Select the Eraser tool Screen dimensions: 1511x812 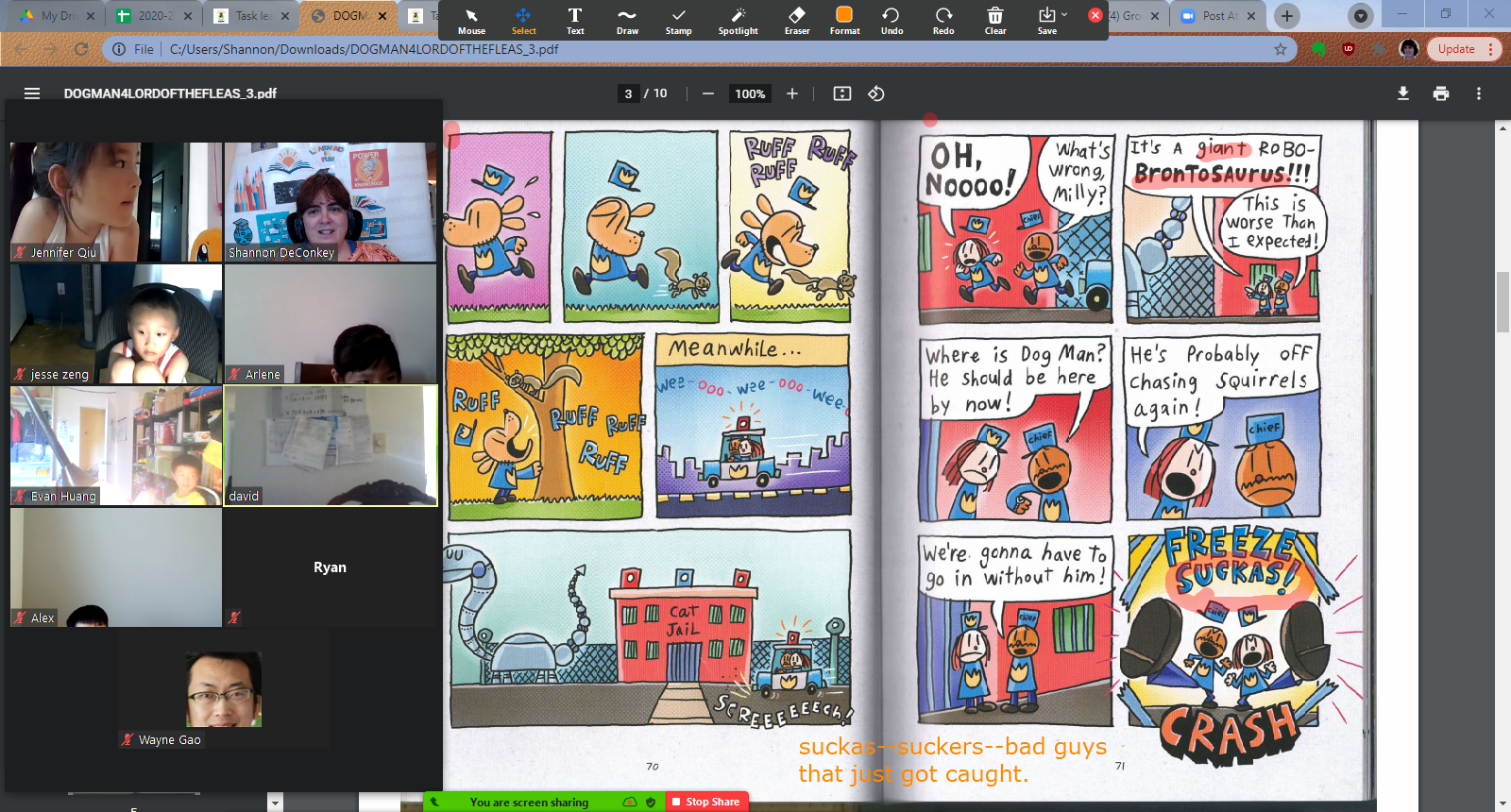click(x=797, y=21)
